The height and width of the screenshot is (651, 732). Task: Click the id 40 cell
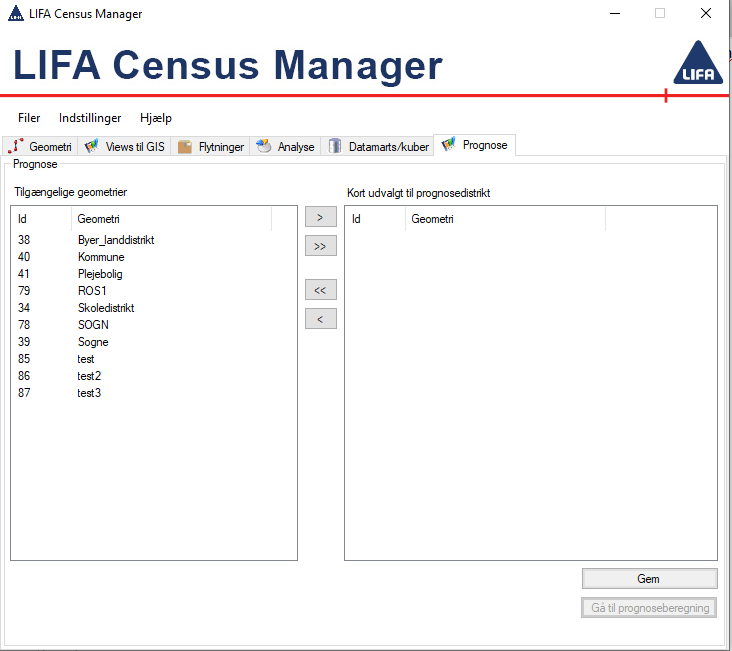coord(24,257)
